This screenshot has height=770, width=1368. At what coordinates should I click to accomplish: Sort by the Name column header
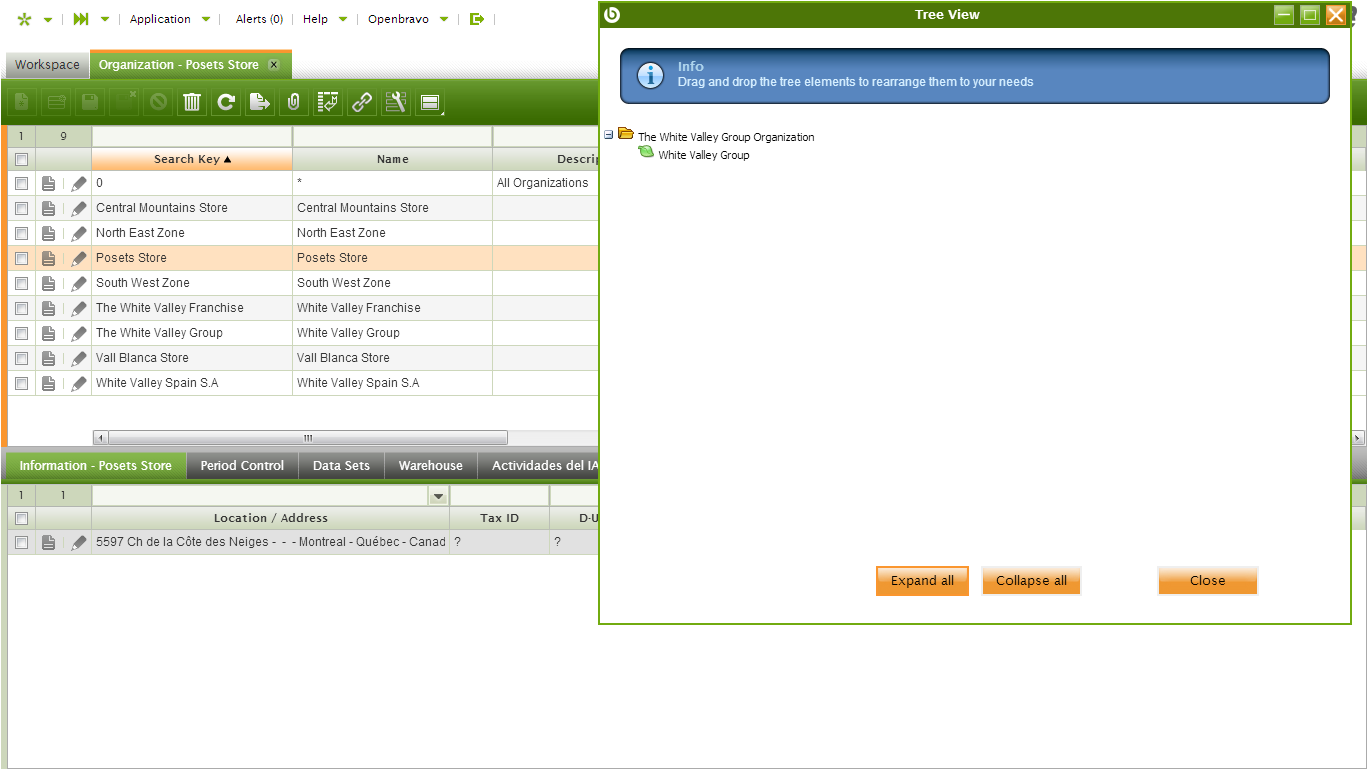click(393, 159)
